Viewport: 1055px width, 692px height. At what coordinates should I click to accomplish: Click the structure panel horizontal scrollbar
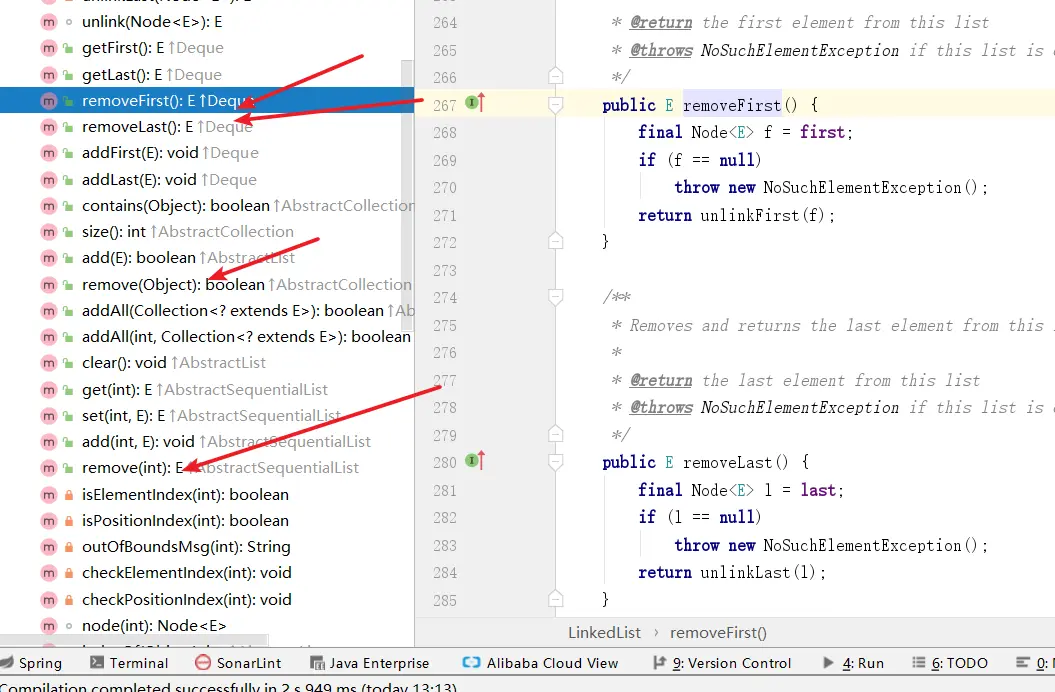(x=135, y=639)
